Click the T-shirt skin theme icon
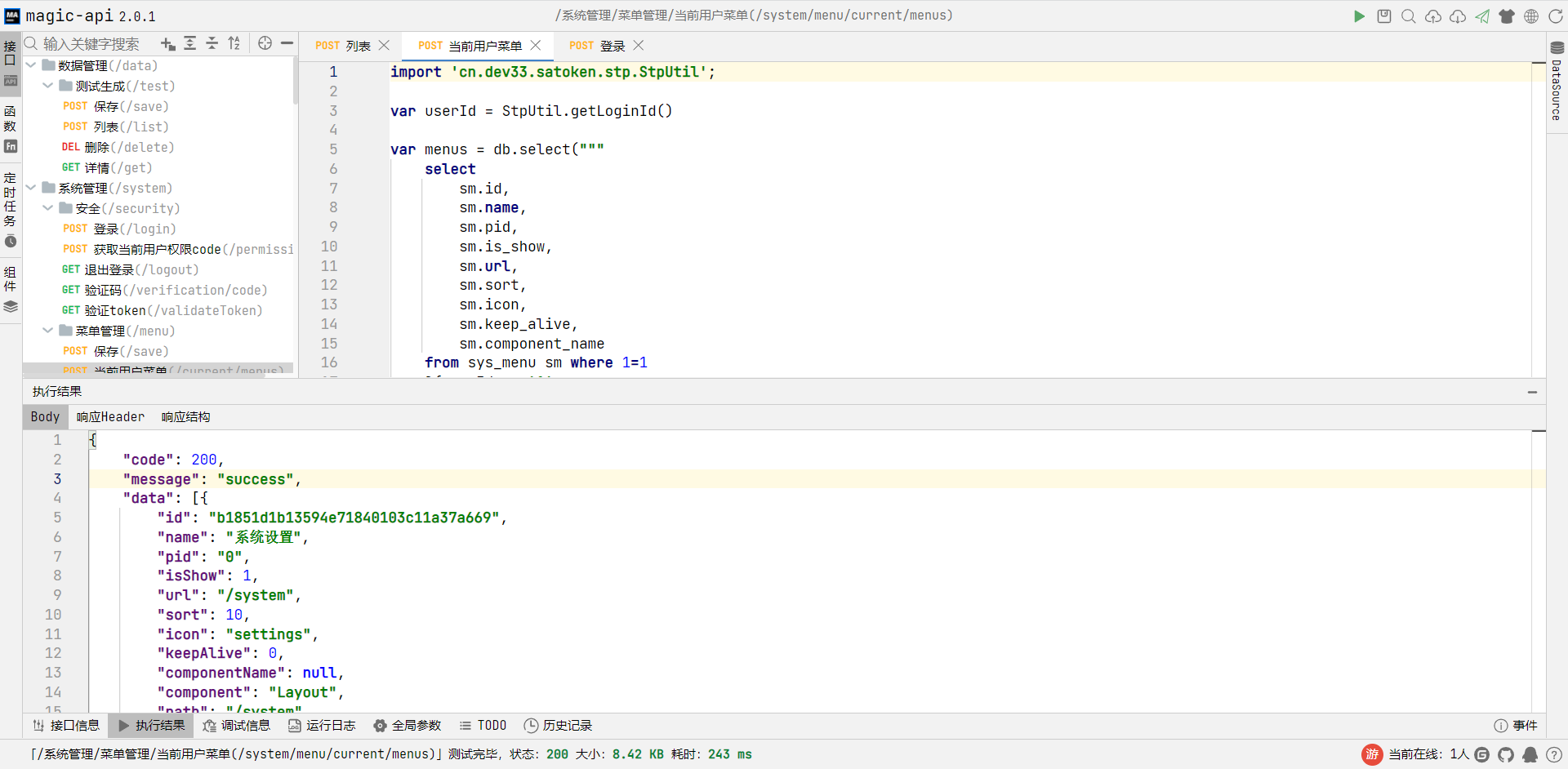1568x769 pixels. [1507, 16]
